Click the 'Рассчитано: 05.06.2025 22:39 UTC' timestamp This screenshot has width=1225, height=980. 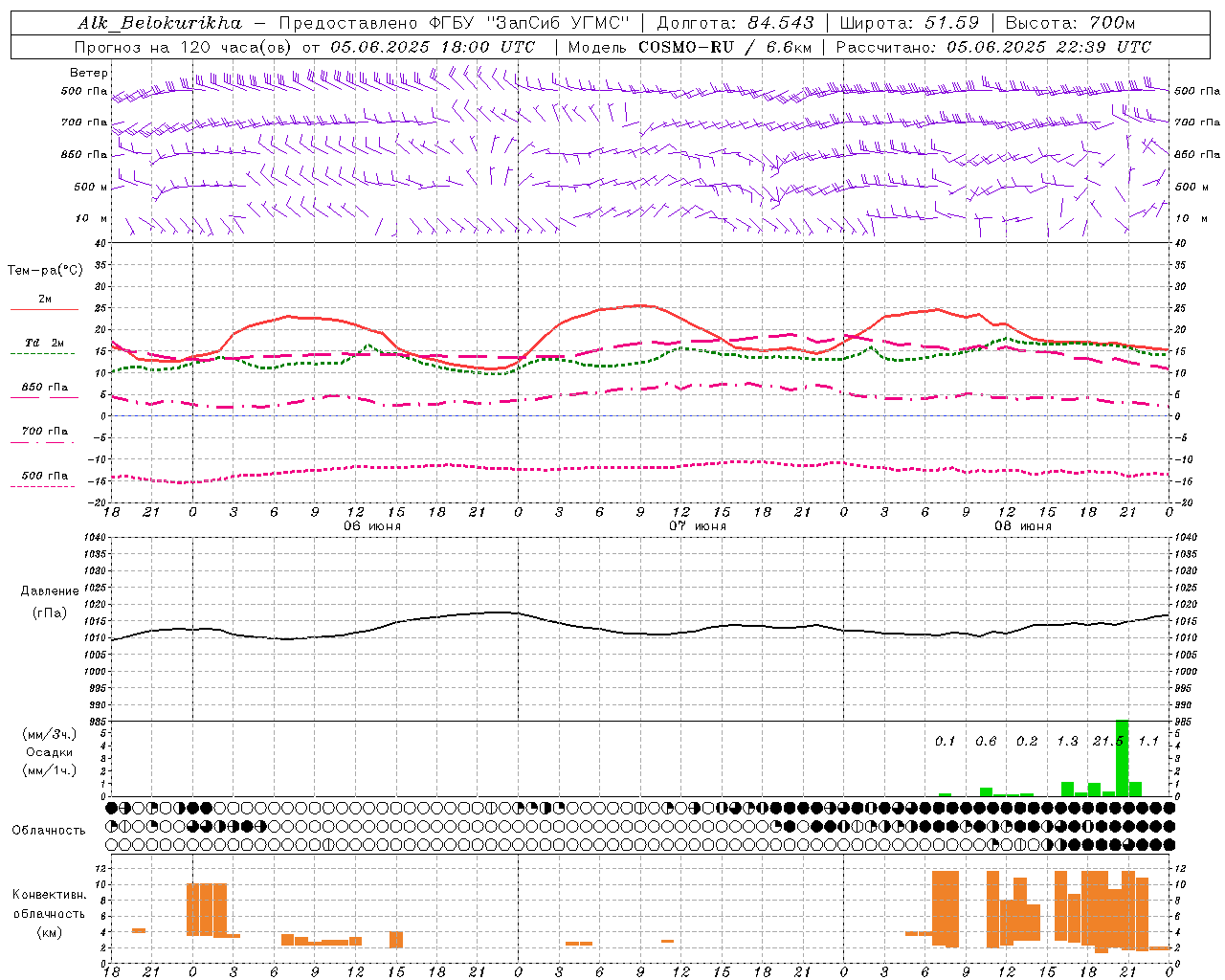tap(993, 47)
